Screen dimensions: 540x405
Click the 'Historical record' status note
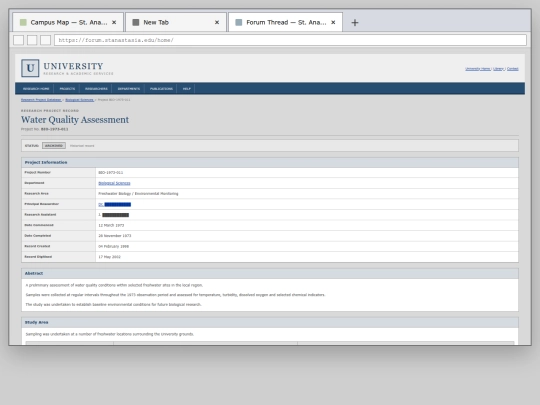click(82, 146)
